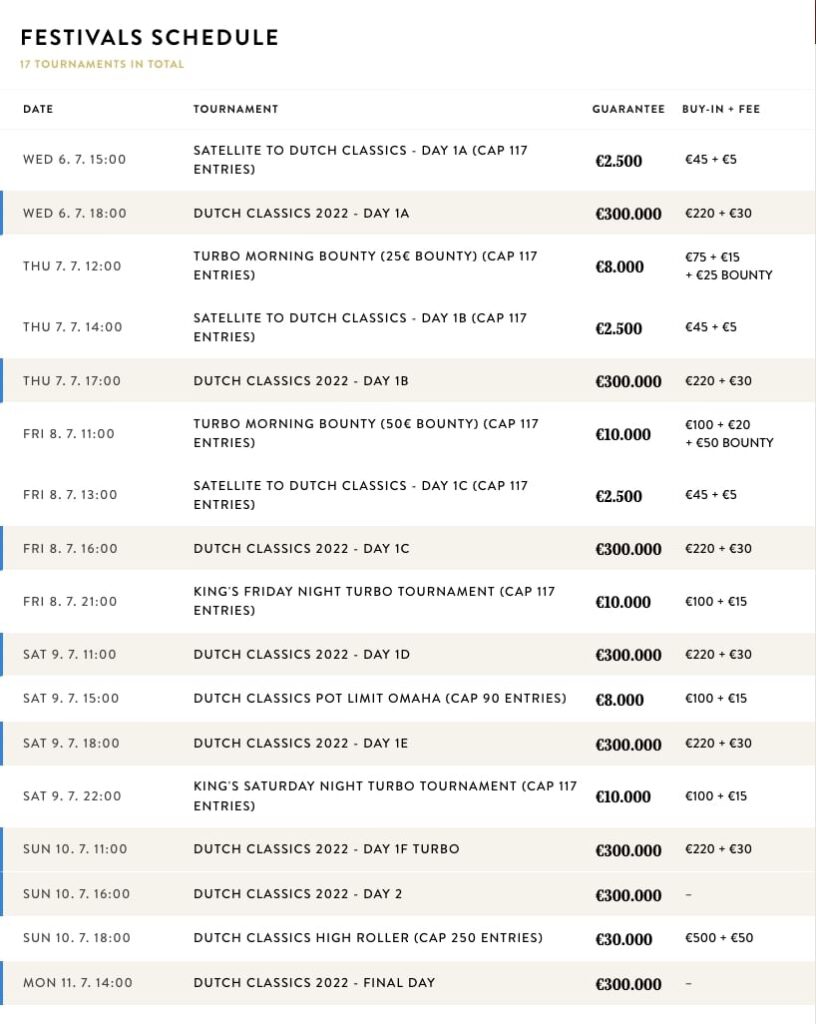Click Satellite to Dutch Classics Day 1B
This screenshot has height=1024, width=816.
click(x=360, y=327)
